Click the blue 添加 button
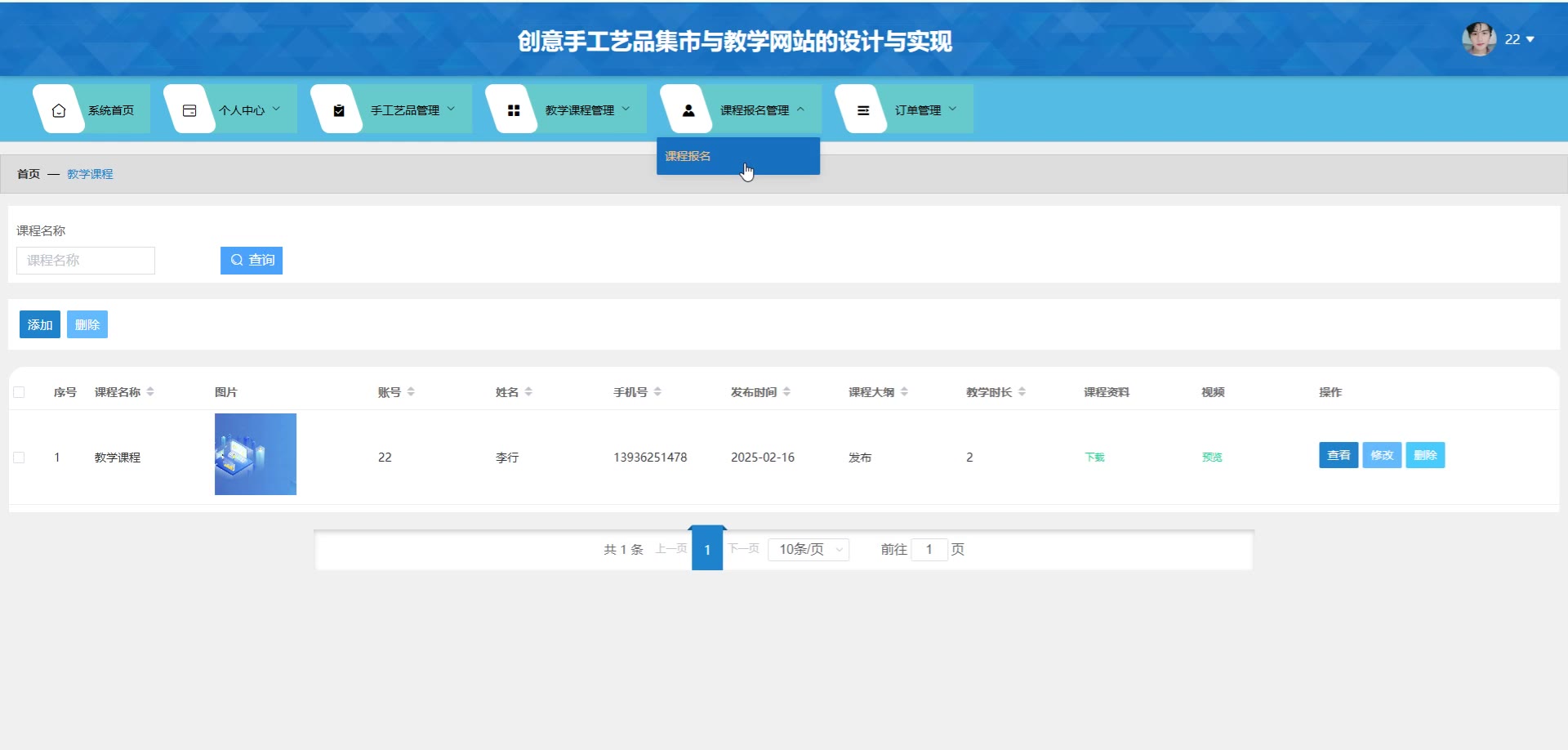Image resolution: width=1568 pixels, height=750 pixels. pos(40,324)
